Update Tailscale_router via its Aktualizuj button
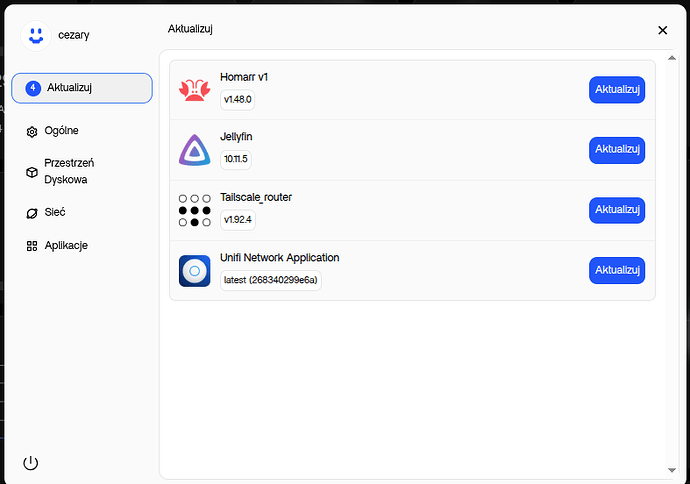The width and height of the screenshot is (690, 484). (x=616, y=210)
